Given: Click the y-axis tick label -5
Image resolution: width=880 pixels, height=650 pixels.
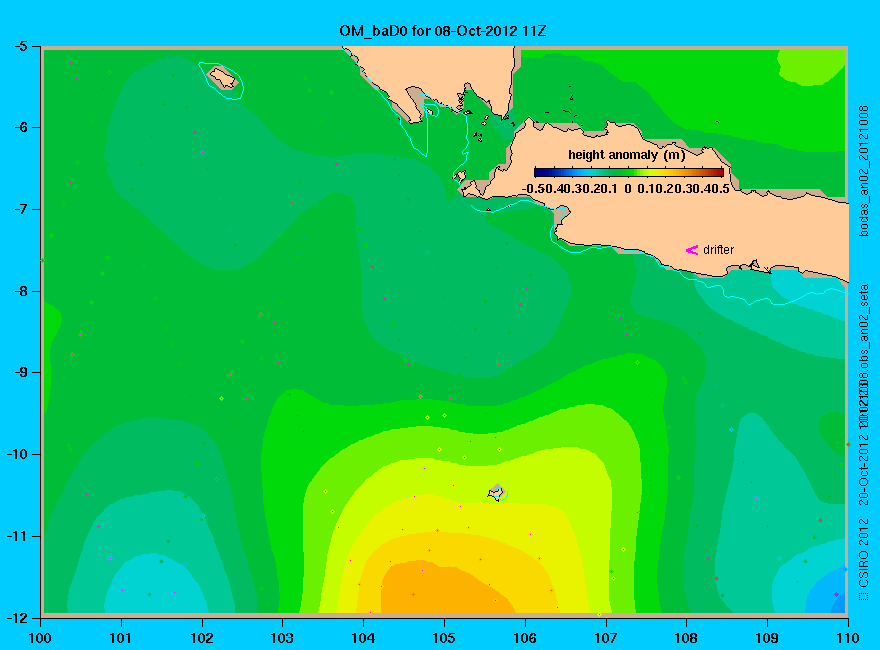Looking at the screenshot, I should click(x=20, y=46).
